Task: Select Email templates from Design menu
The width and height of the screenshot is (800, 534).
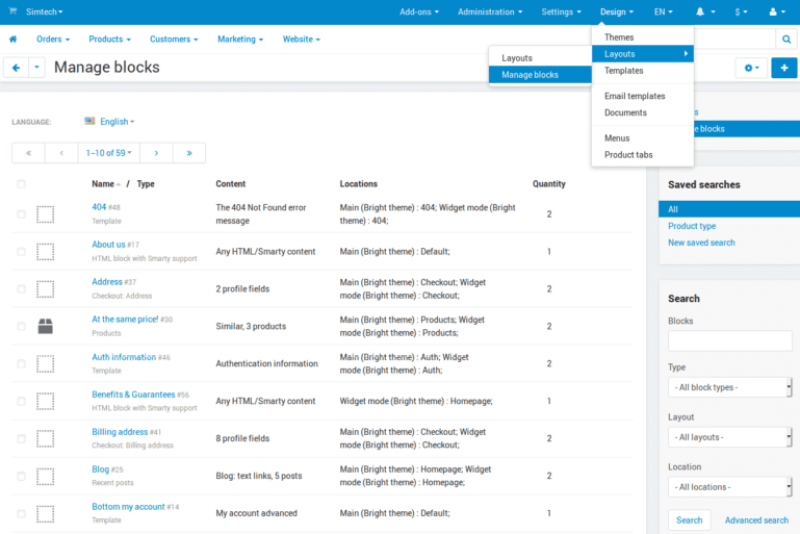Action: [634, 96]
